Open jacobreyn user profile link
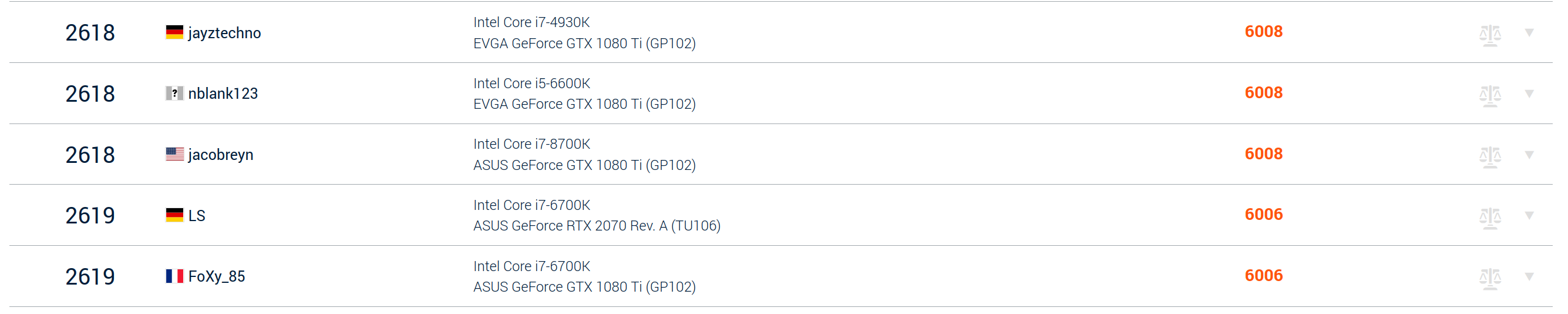This screenshot has height=314, width=1568. pyautogui.click(x=220, y=155)
